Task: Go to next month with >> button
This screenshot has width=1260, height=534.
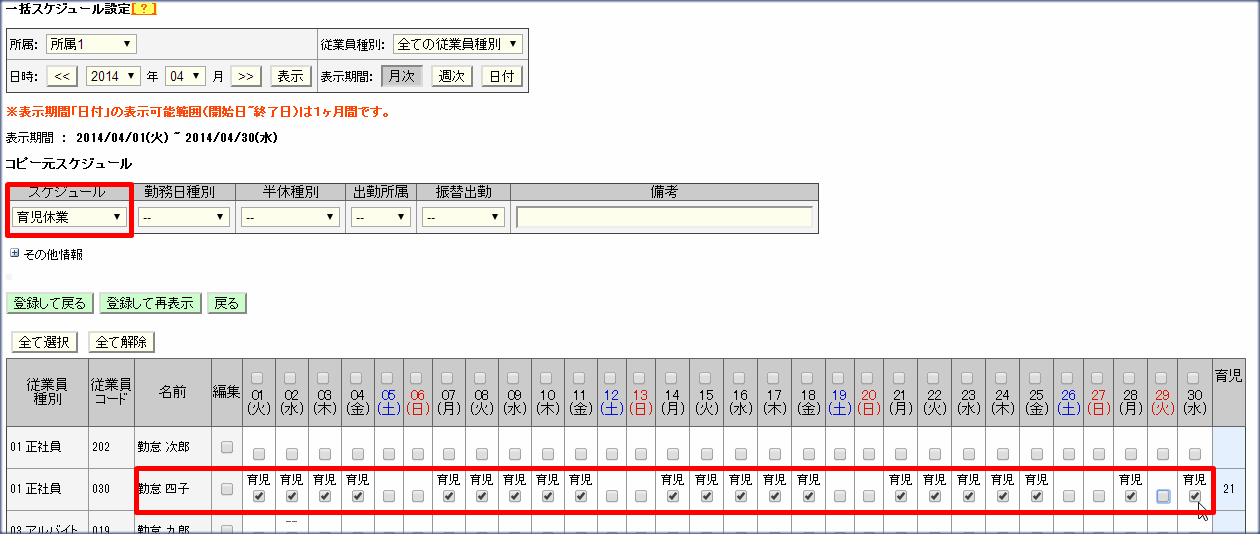Action: tap(246, 76)
